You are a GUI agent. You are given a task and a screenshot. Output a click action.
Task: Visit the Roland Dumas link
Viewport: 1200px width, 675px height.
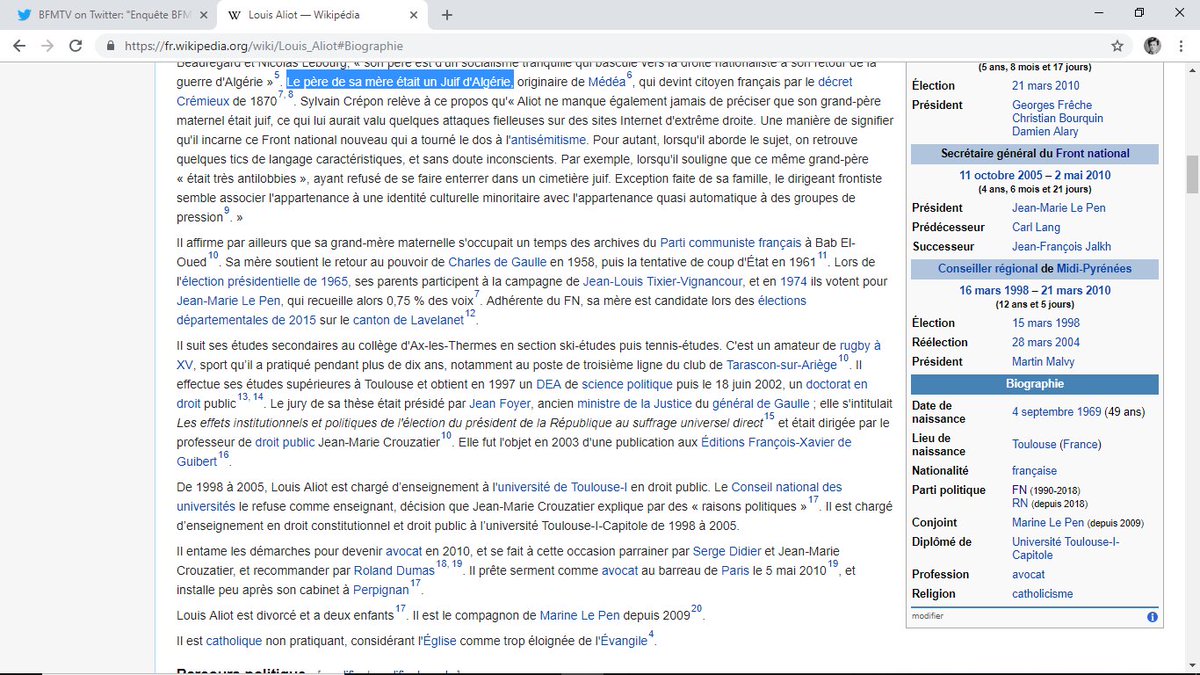(x=395, y=571)
